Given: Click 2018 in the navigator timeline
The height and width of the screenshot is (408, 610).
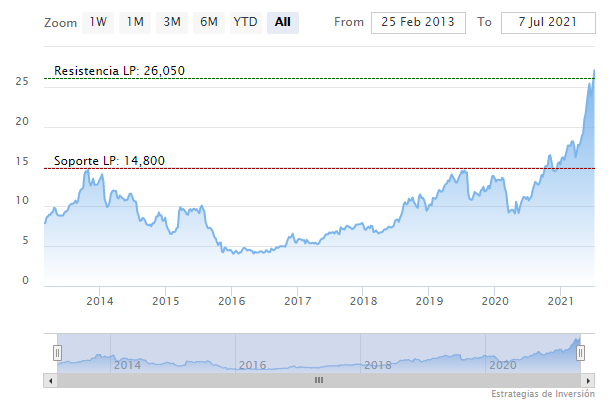Looking at the screenshot, I should click(x=377, y=365).
